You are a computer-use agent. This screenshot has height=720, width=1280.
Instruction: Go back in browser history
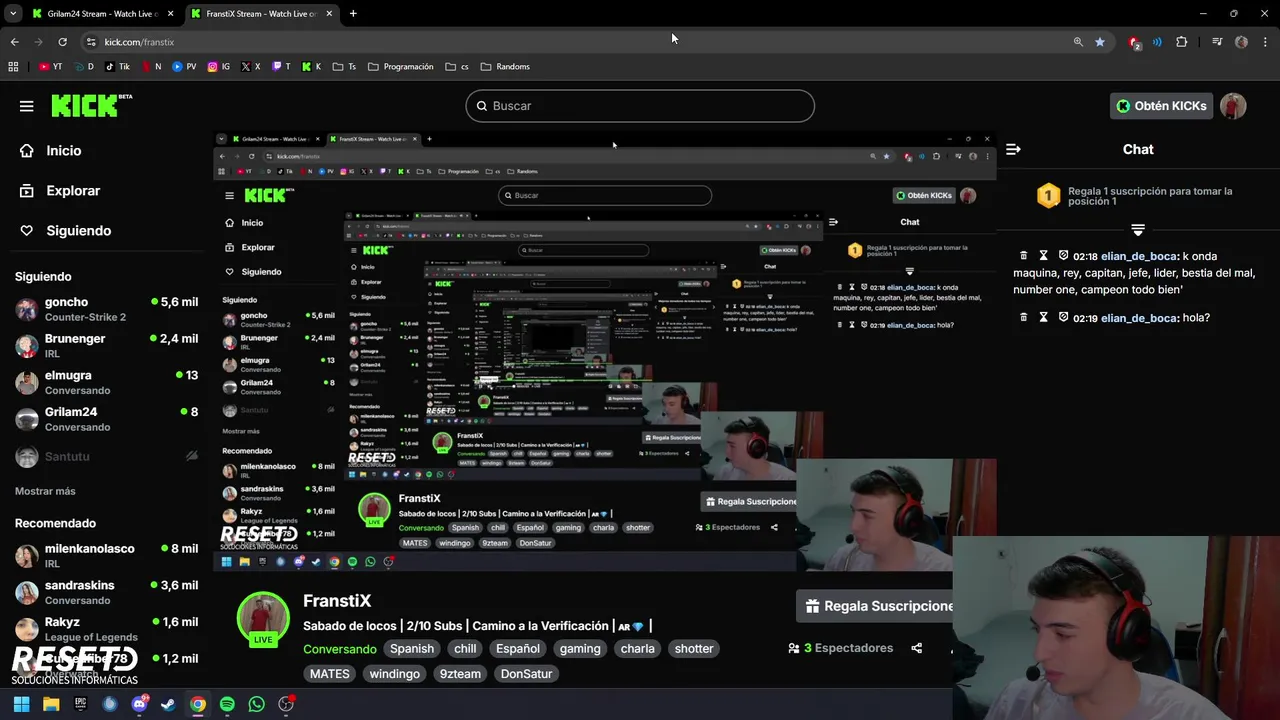(x=14, y=42)
